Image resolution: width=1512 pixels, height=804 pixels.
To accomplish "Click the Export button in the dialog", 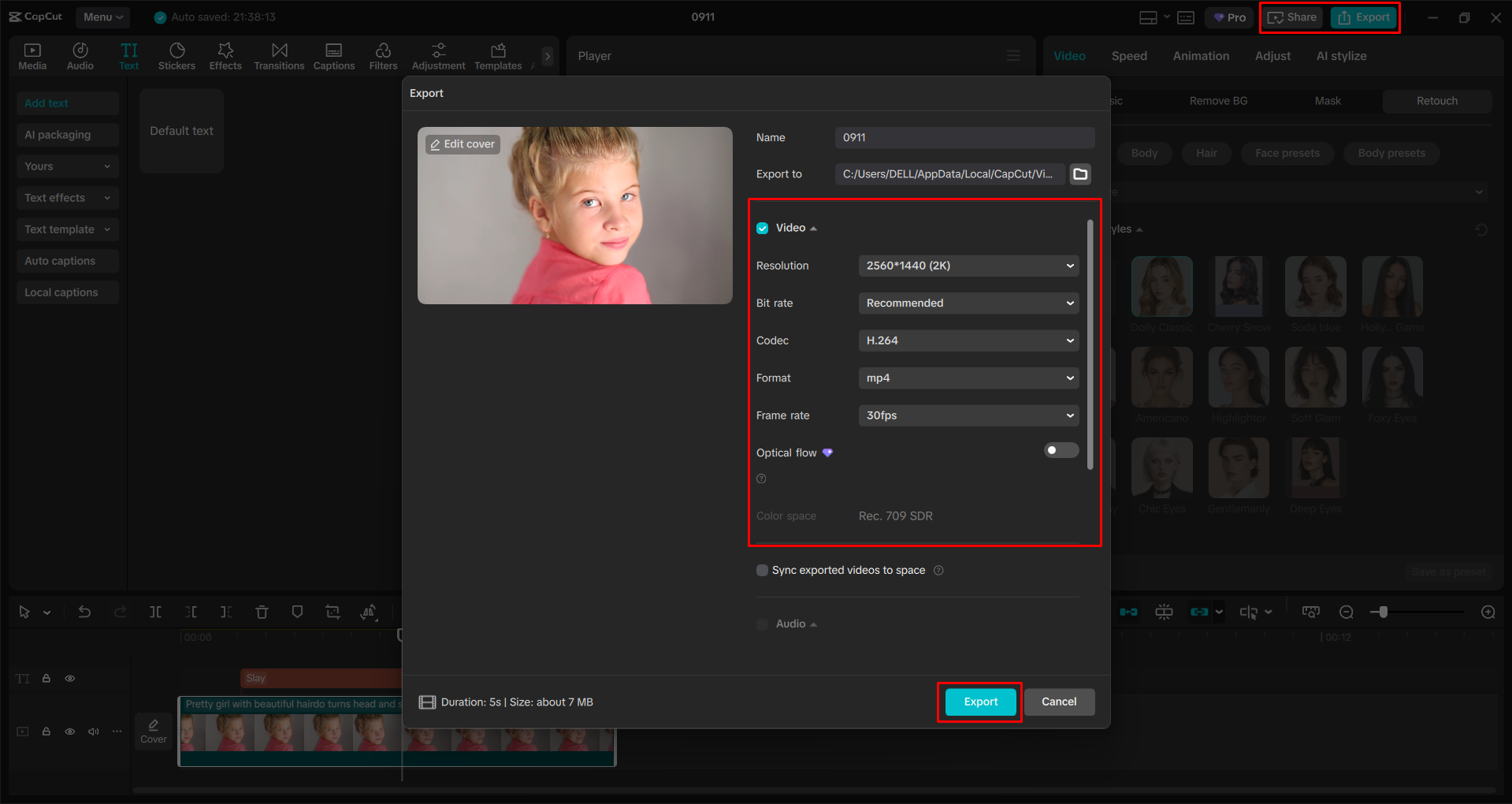I will [x=979, y=702].
